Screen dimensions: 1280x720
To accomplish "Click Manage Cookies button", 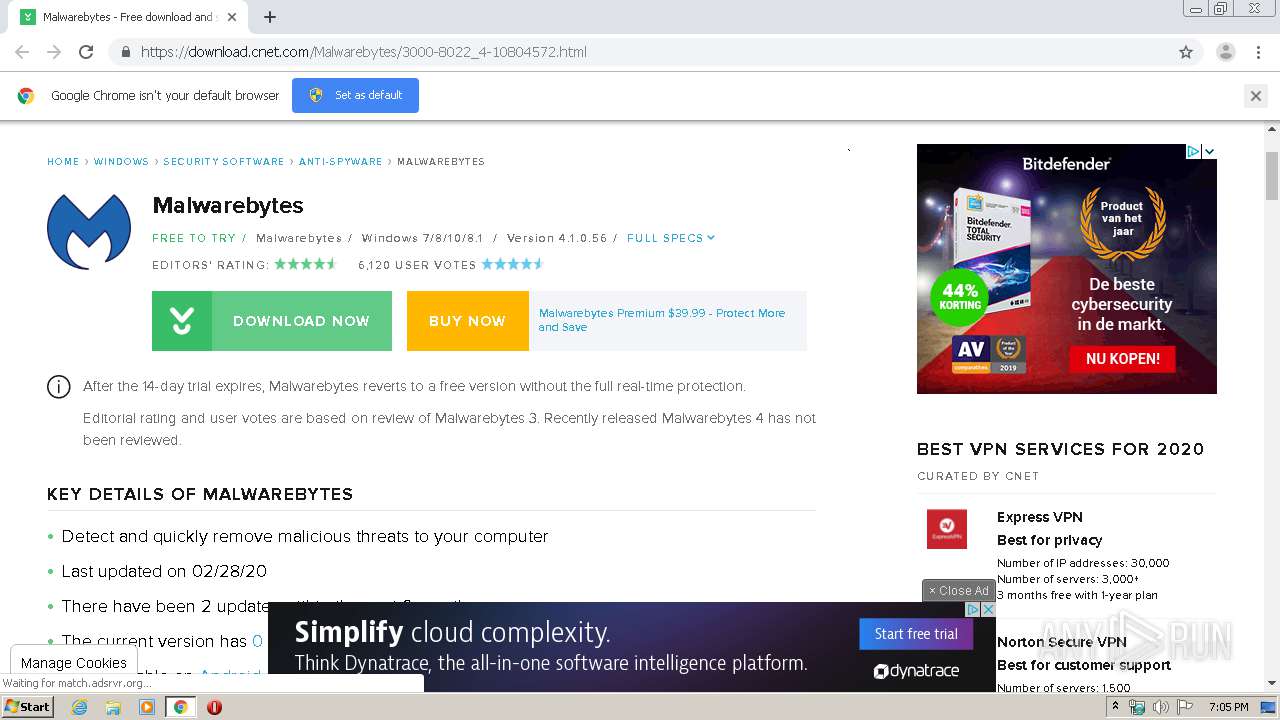I will (x=74, y=662).
